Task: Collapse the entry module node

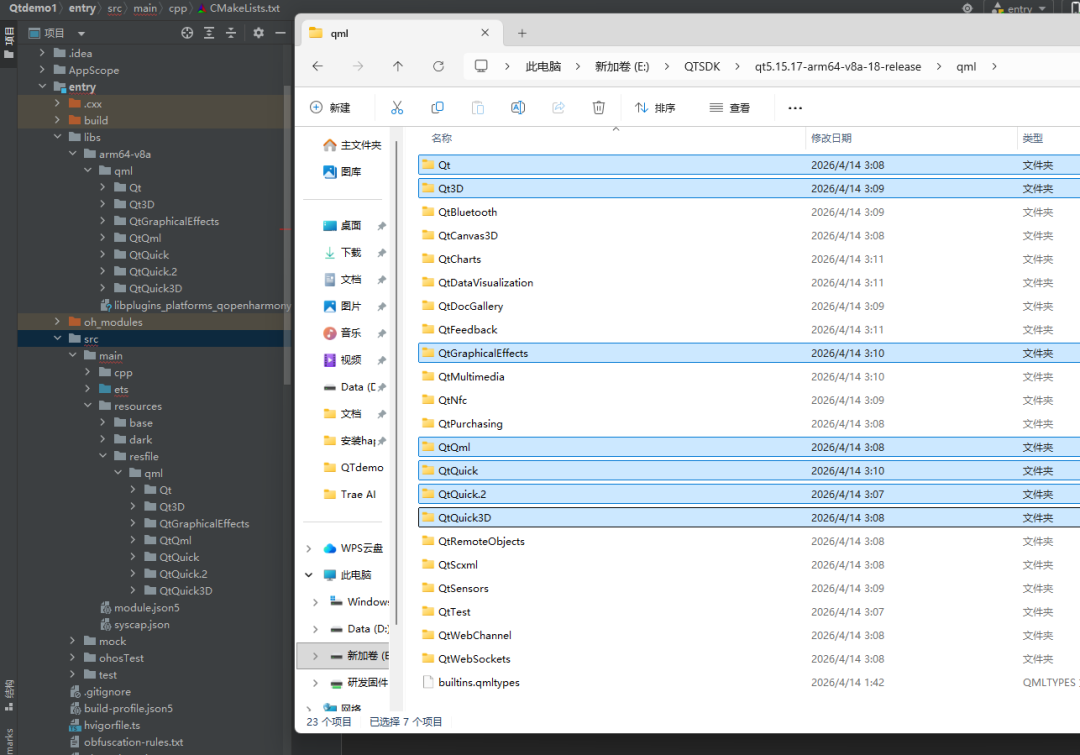Action: tap(42, 86)
